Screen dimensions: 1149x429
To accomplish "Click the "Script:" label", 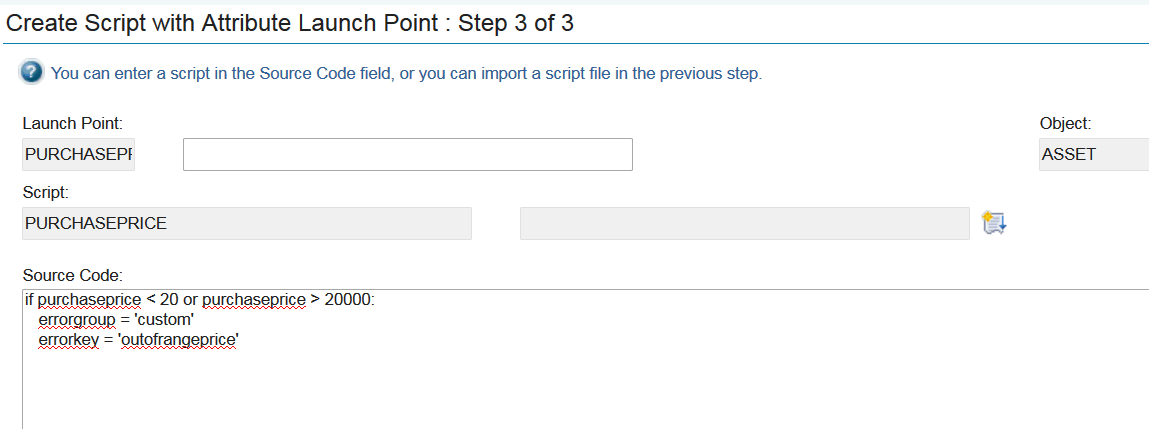I will 45,191.
